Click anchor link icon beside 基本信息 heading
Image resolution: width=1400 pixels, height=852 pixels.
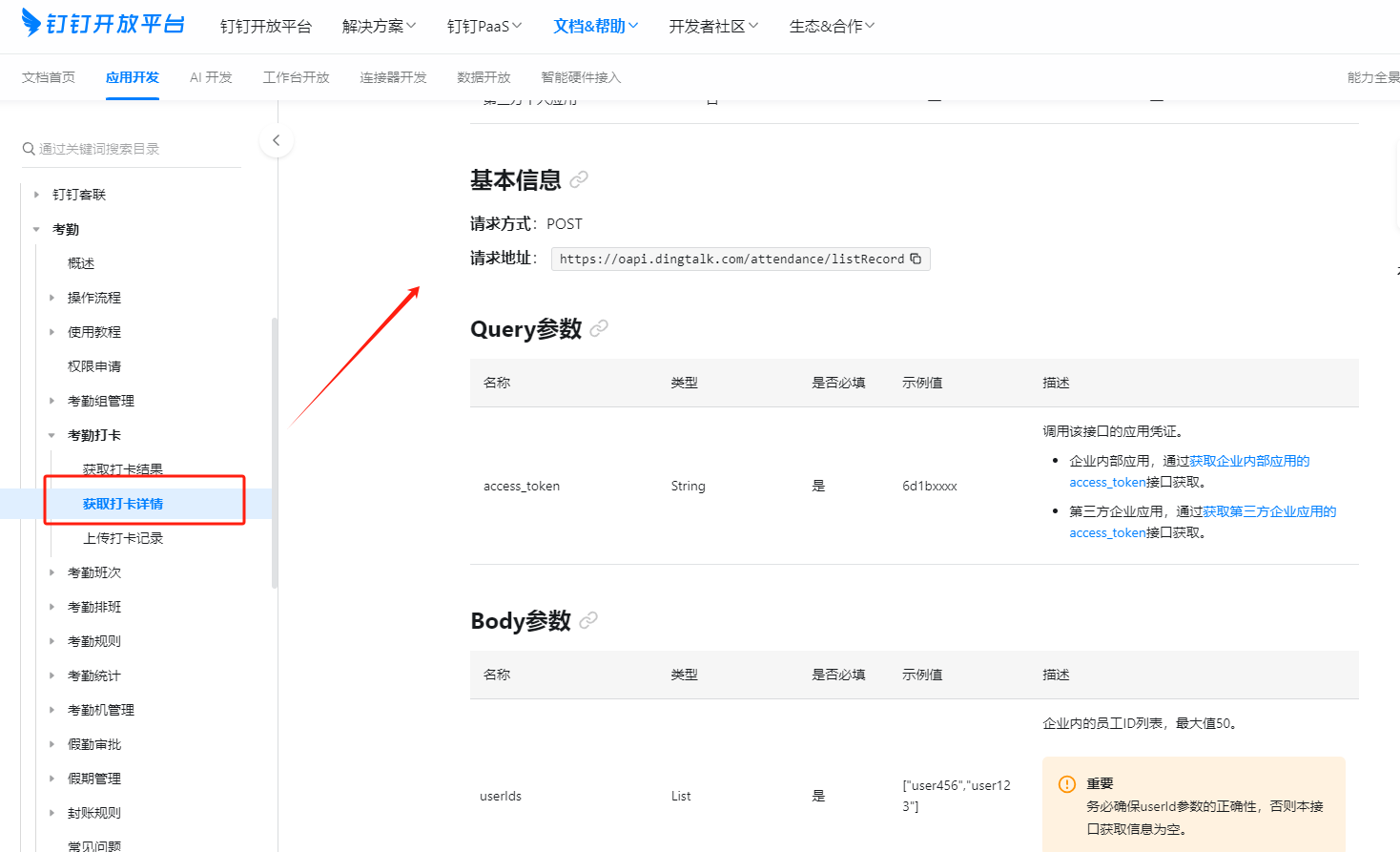(579, 179)
